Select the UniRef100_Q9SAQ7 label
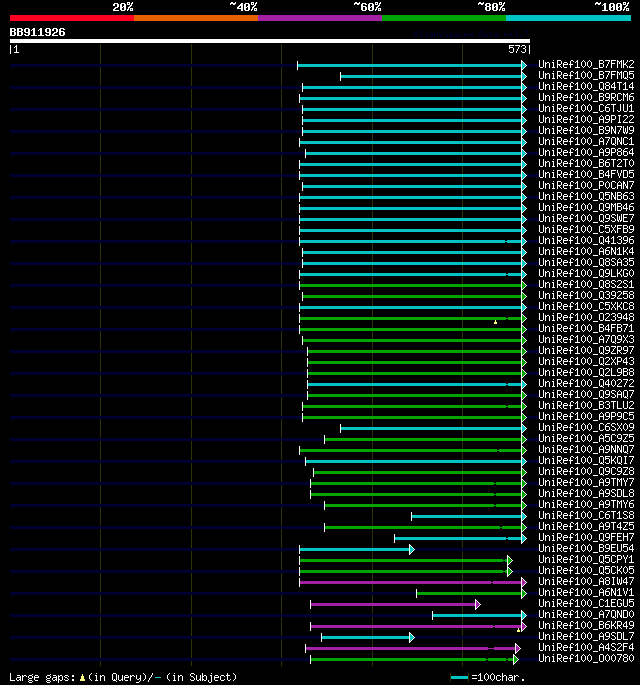 coord(586,394)
